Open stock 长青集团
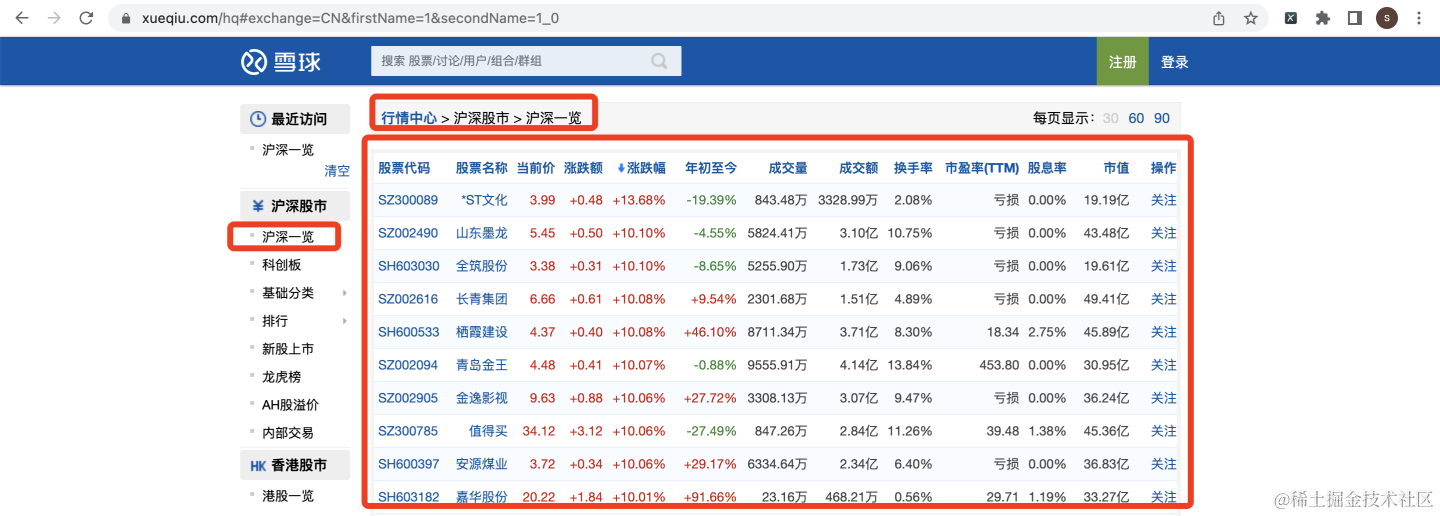The image size is (1440, 516). pyautogui.click(x=482, y=299)
